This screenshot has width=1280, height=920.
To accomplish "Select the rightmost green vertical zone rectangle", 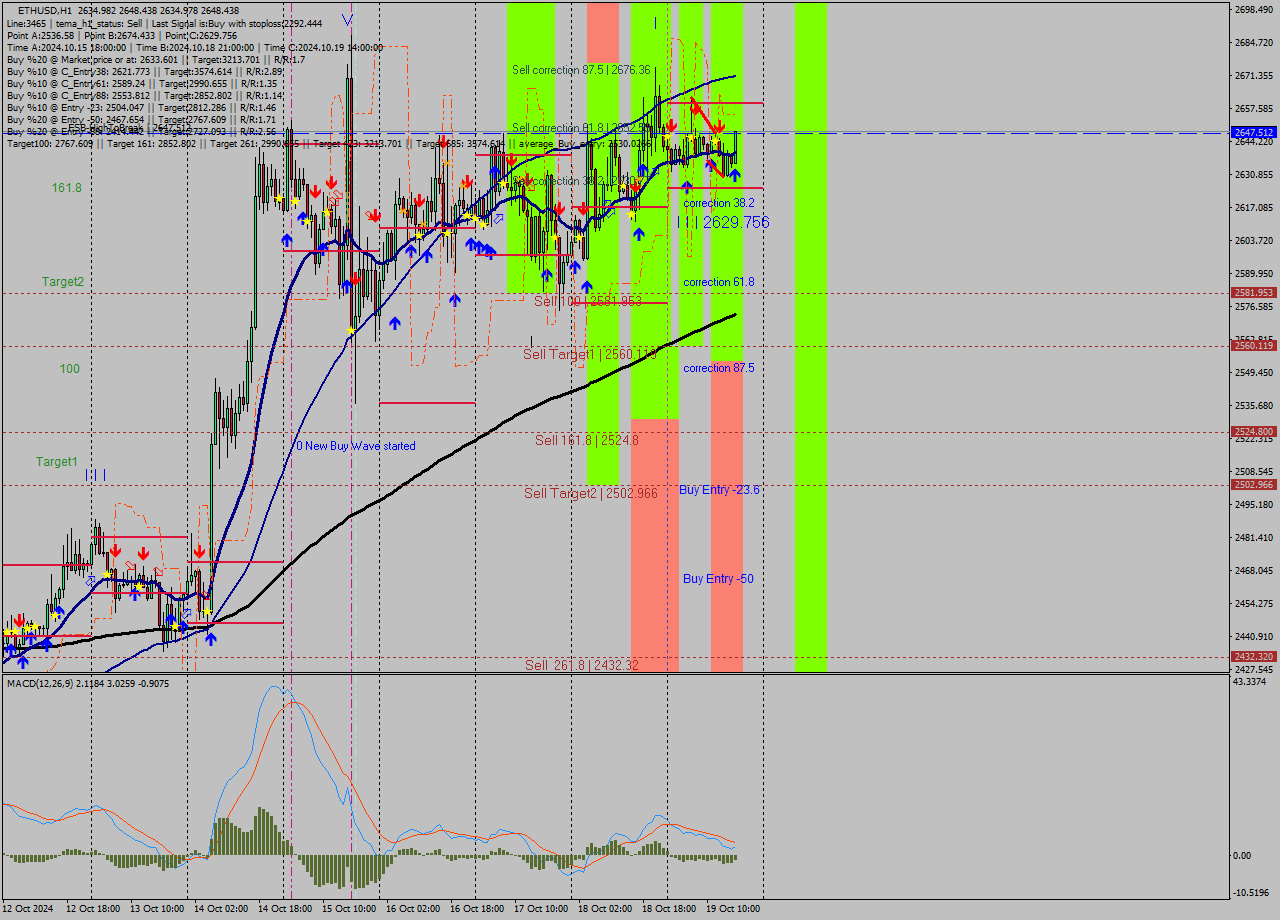I will tap(811, 338).
